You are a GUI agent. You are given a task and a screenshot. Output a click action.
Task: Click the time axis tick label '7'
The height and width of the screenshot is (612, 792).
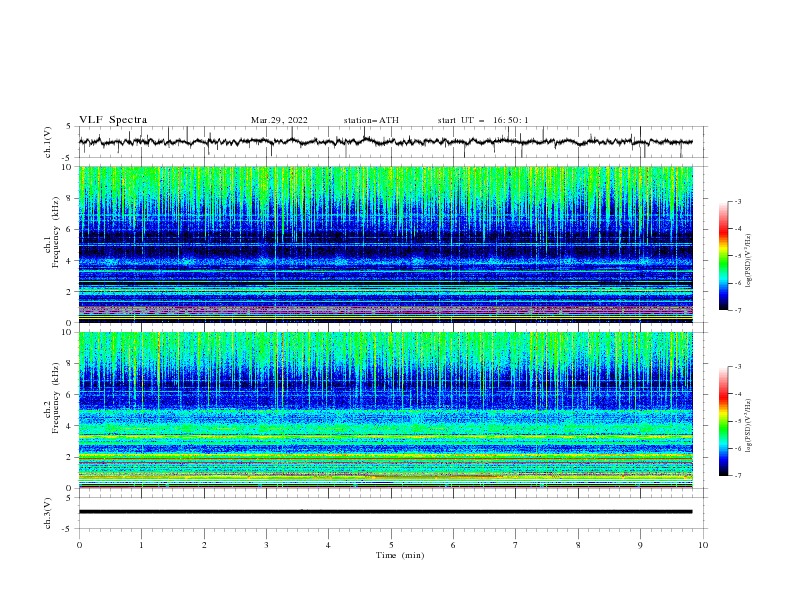pos(516,545)
